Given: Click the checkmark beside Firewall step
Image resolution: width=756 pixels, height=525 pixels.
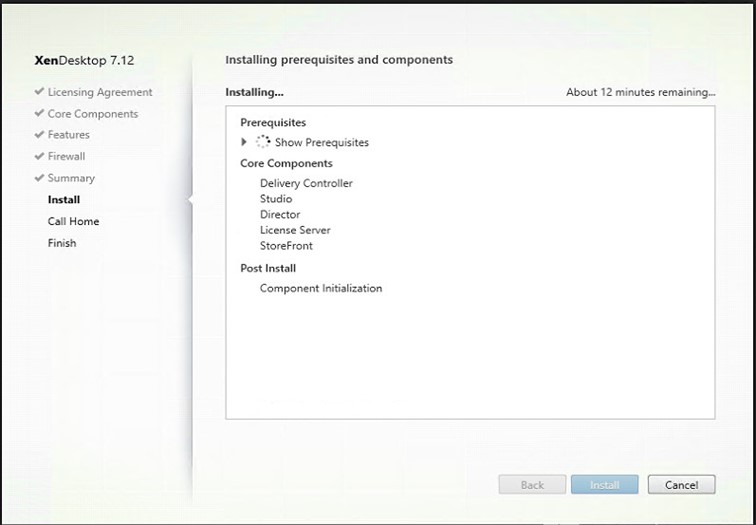Looking at the screenshot, I should [x=40, y=156].
